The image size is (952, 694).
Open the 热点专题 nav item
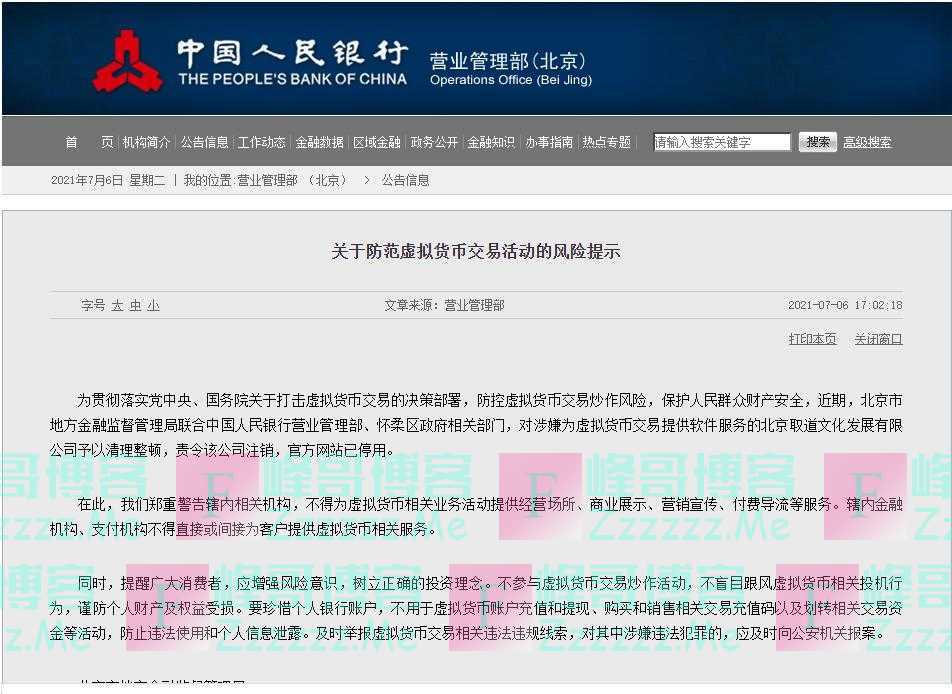(x=607, y=142)
